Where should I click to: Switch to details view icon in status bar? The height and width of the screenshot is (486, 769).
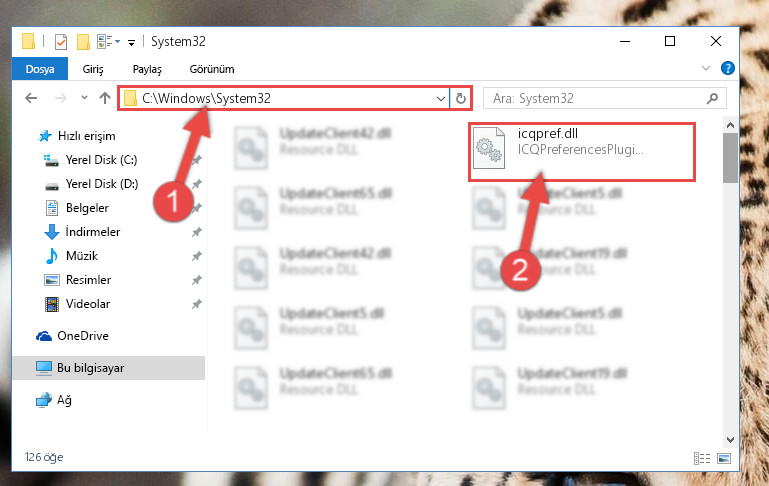pos(702,458)
